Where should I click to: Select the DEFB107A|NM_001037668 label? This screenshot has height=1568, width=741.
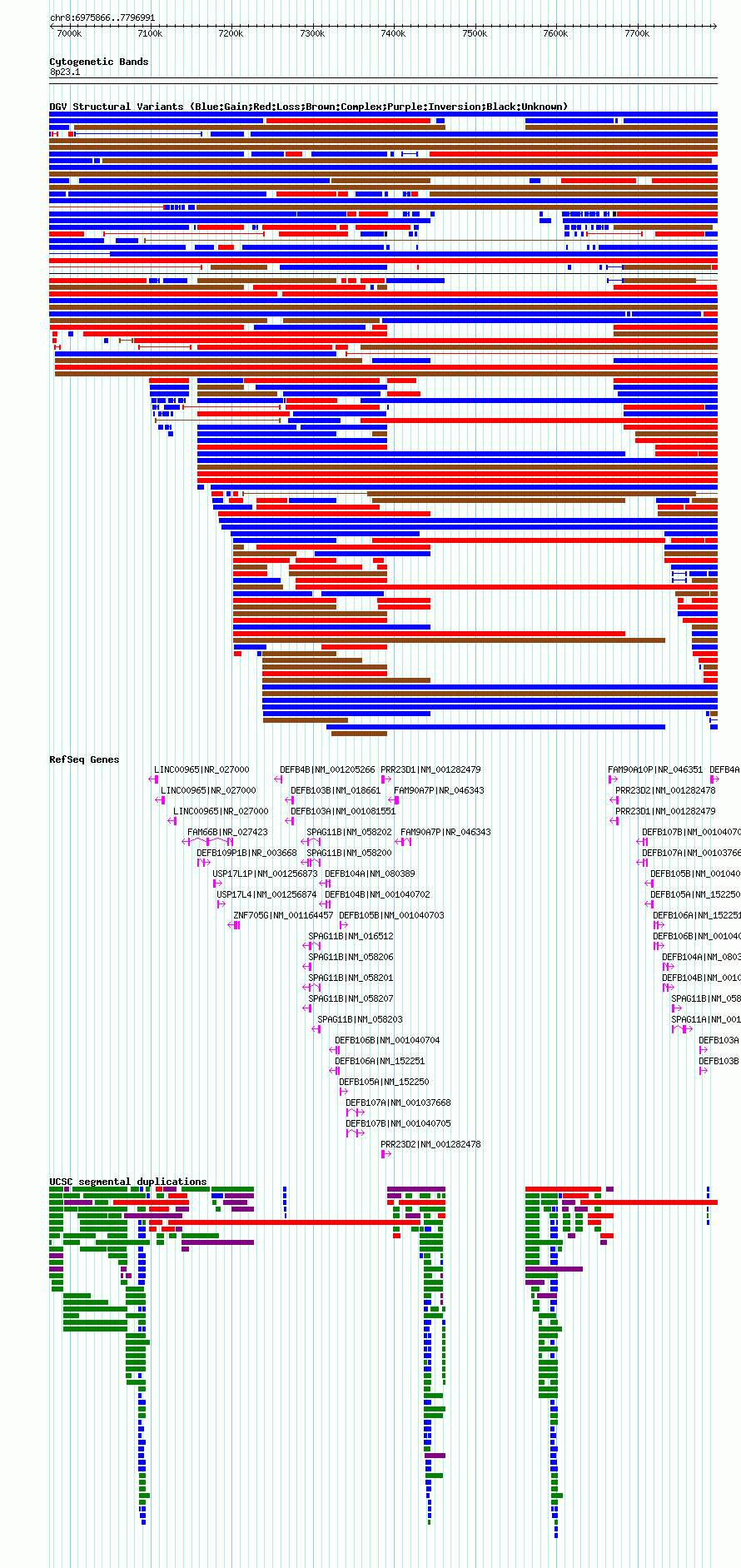[x=398, y=1103]
